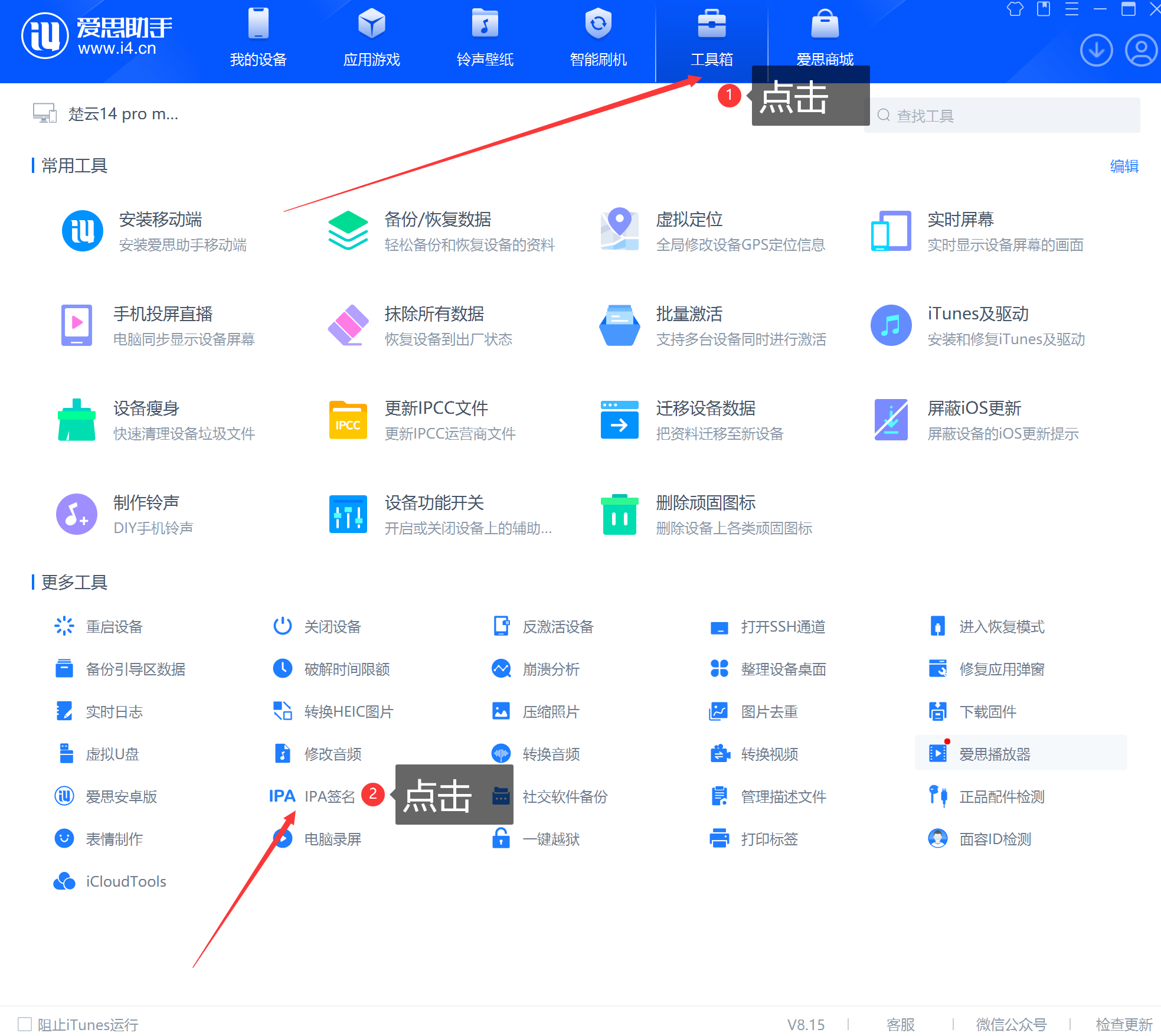Screen dimensions: 1161x1036
Task: Toggle the Block iTunes from running (阻止iTunes运行) checkbox
Action: point(25,1024)
